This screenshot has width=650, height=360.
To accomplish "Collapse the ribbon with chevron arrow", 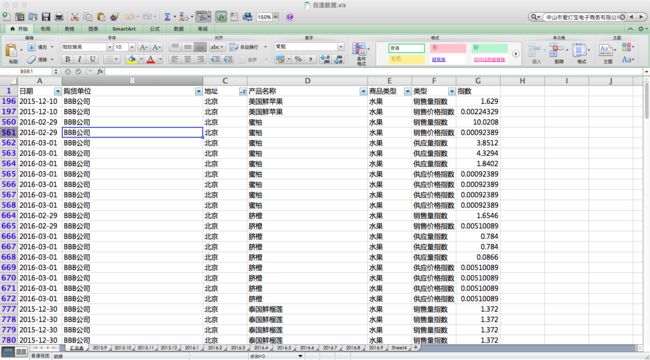I will (x=631, y=29).
